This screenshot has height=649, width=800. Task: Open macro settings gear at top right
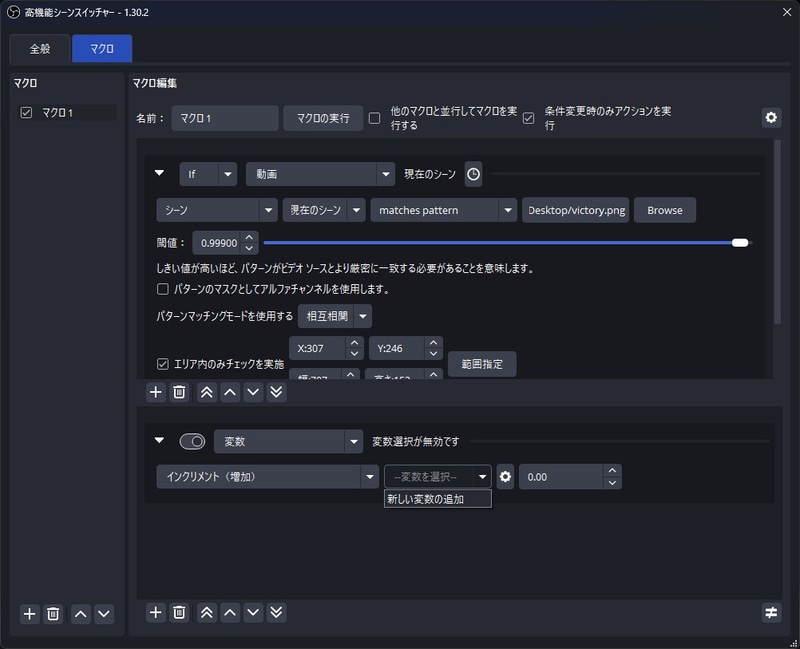pyautogui.click(x=771, y=118)
